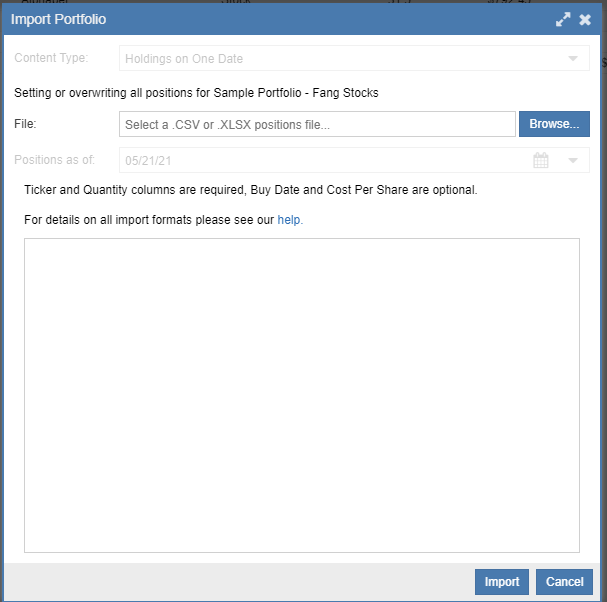Image resolution: width=607 pixels, height=602 pixels.
Task: Click the "Positions as of:" label
Action: (54, 160)
